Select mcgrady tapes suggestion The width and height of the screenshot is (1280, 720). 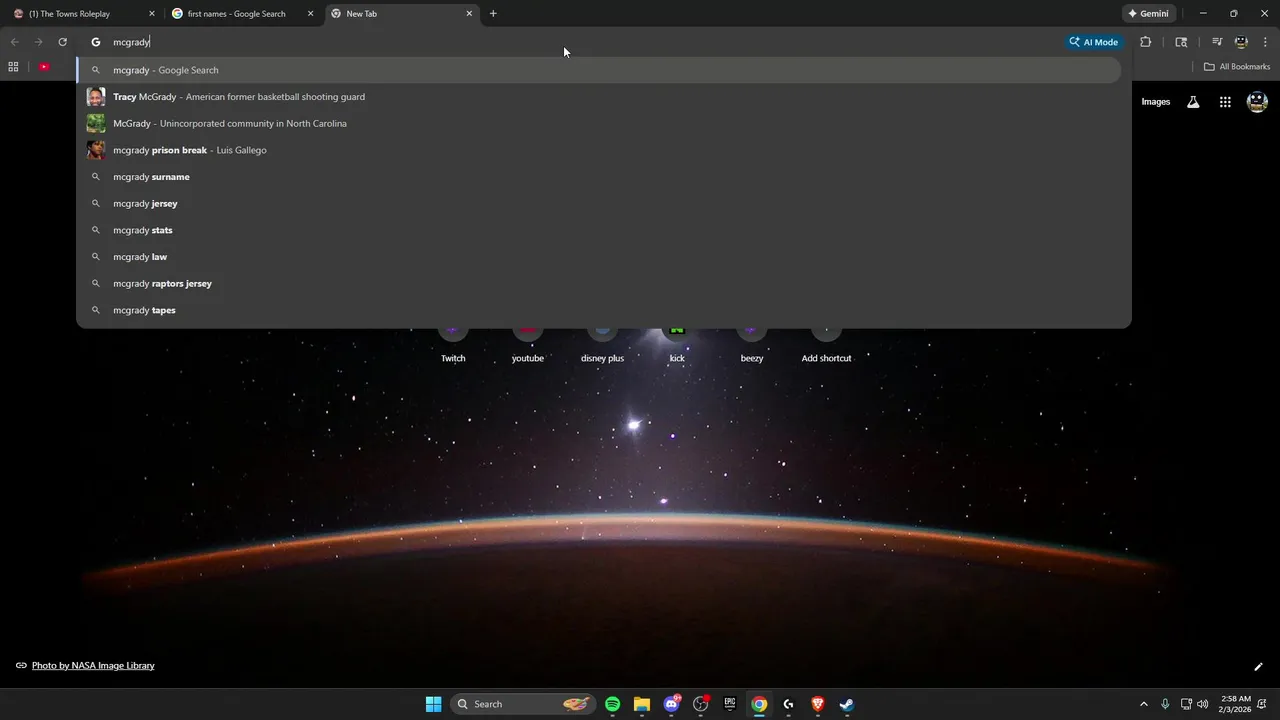[598, 310]
